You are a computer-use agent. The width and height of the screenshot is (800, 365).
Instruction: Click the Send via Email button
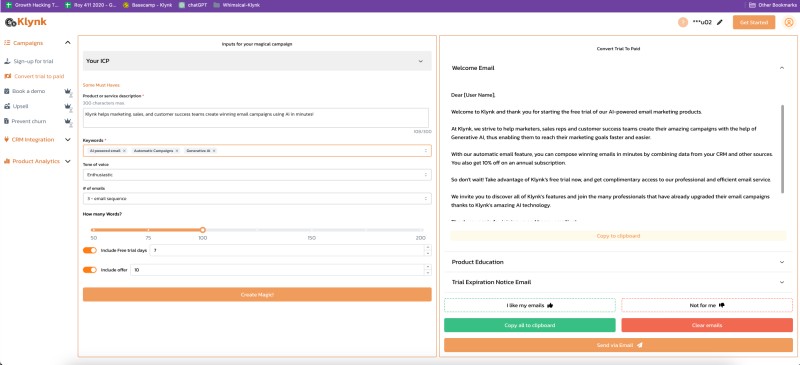pyautogui.click(x=618, y=345)
